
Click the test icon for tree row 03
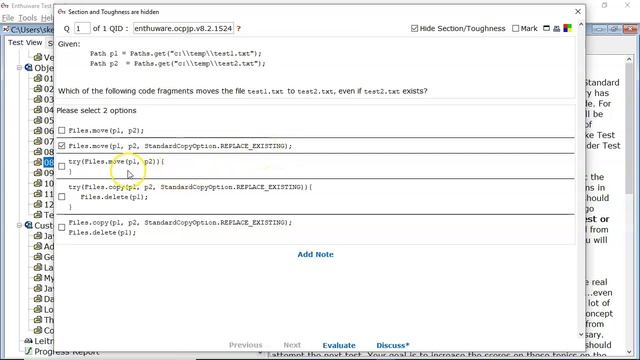pyautogui.click(x=38, y=99)
